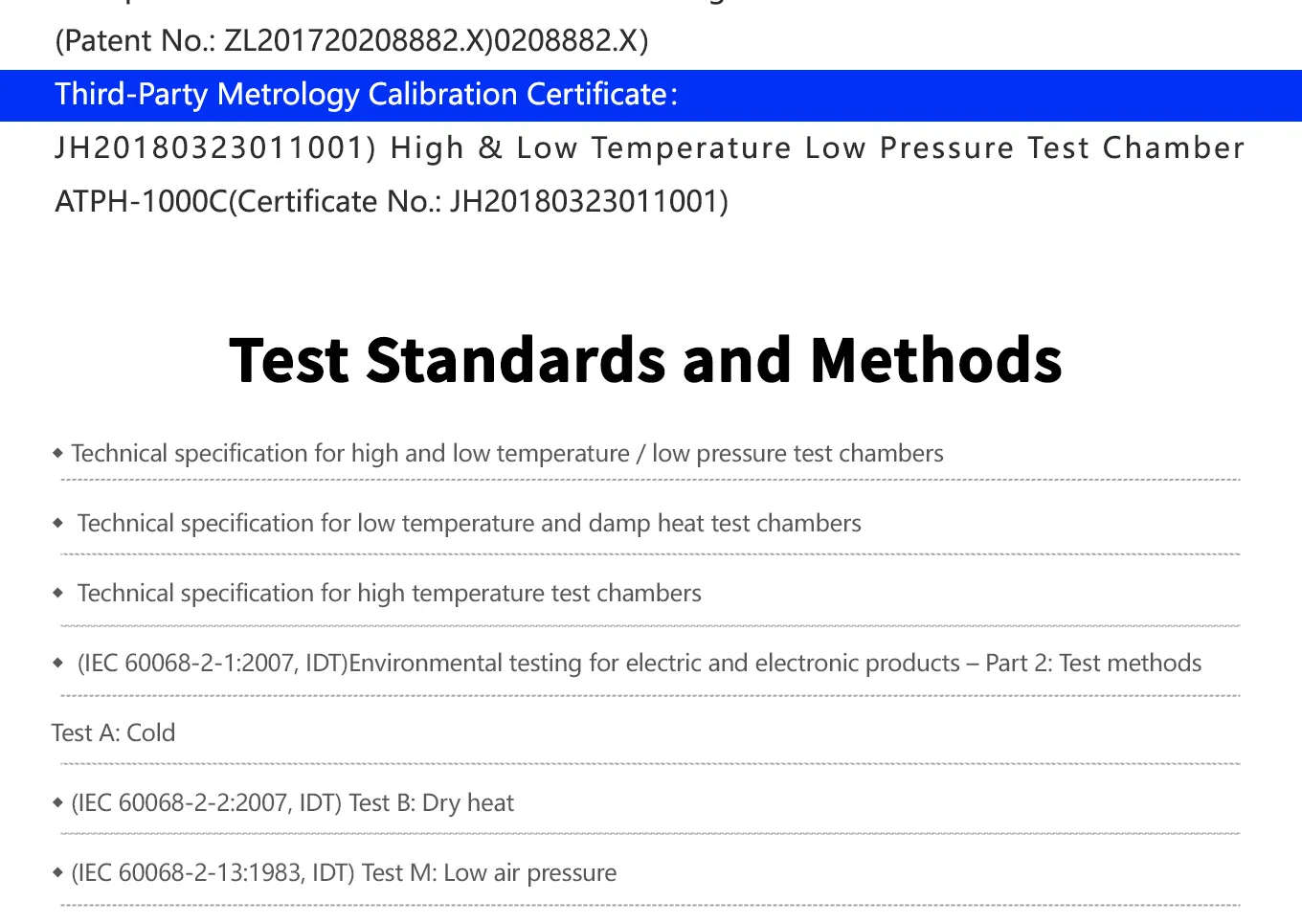Select the high and low temperature / low pressure specification text
Screen dimensions: 1302x924
coord(507,453)
